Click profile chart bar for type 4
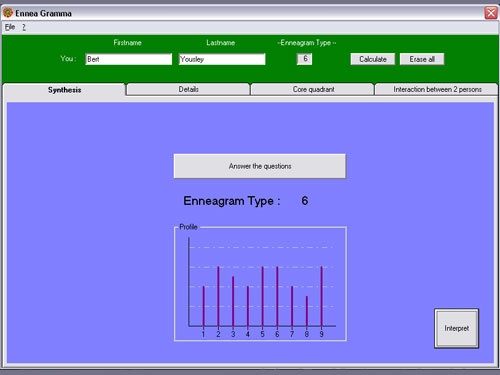The image size is (500, 375). [x=248, y=306]
